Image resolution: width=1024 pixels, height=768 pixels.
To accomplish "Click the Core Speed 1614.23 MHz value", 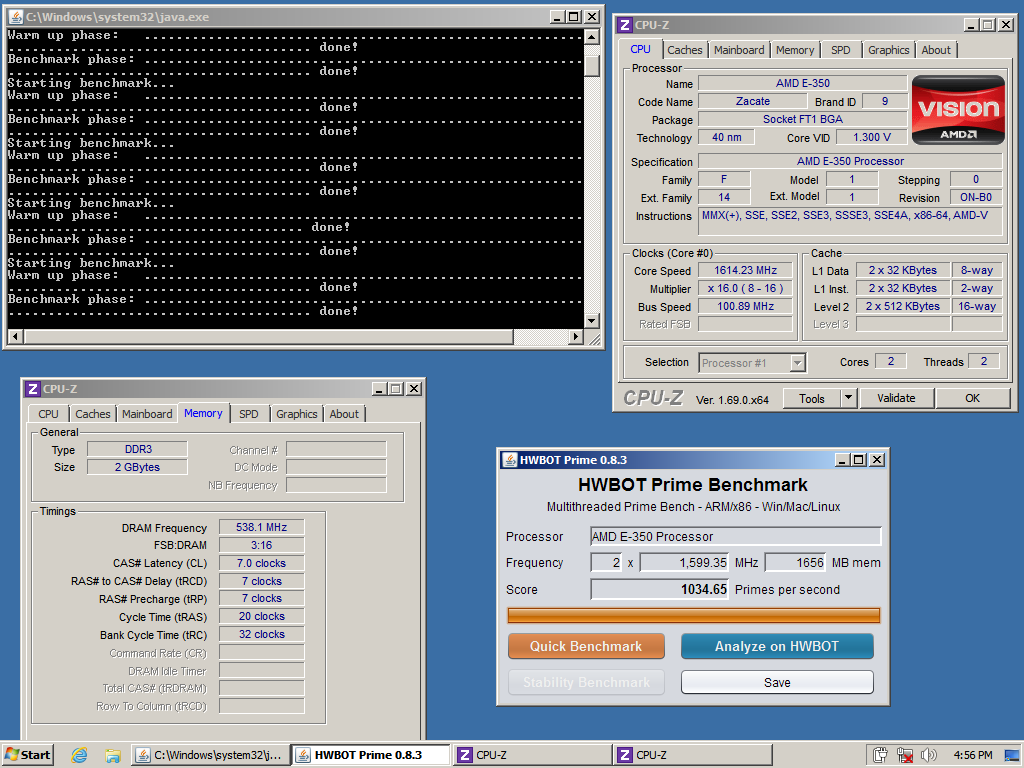I will 745,270.
